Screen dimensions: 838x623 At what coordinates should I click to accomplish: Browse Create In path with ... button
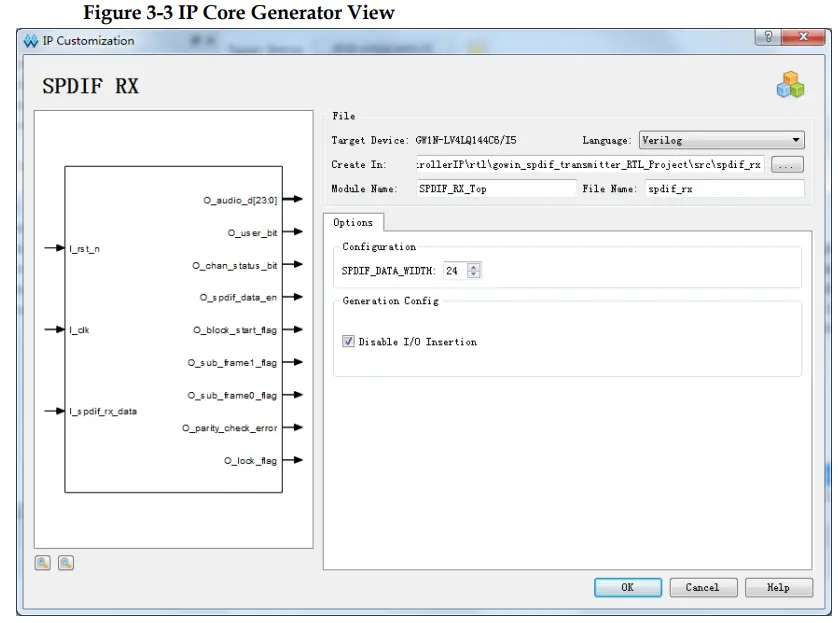click(787, 165)
